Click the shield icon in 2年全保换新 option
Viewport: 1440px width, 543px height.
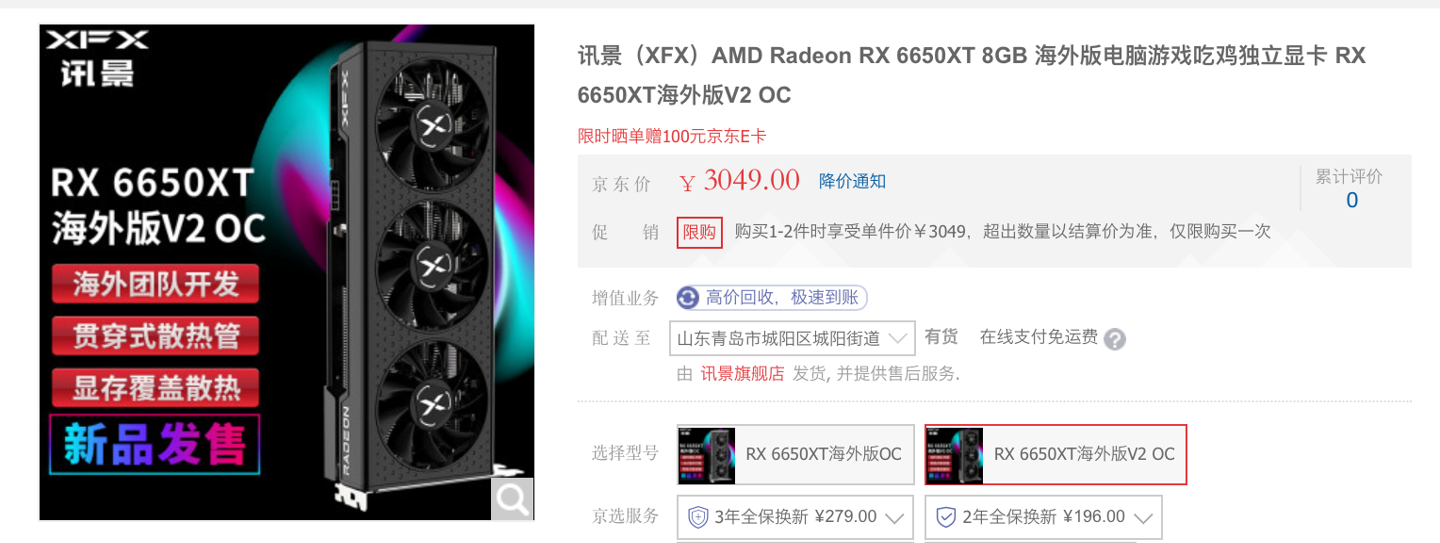[945, 517]
